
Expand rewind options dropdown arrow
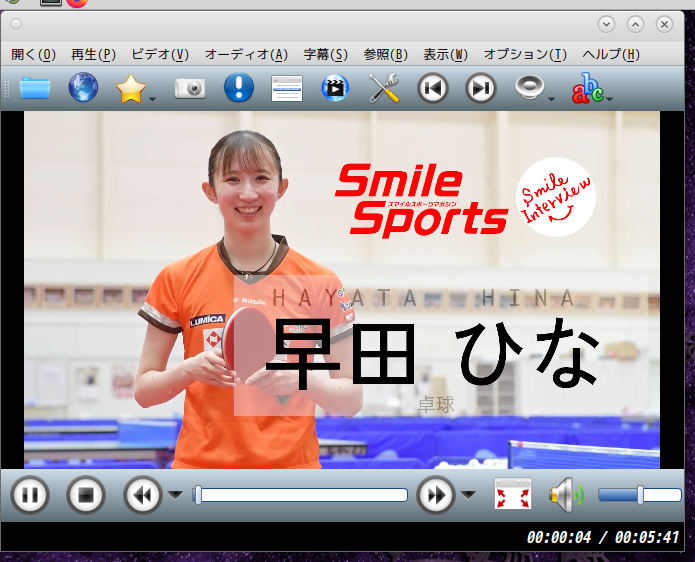pyautogui.click(x=175, y=495)
